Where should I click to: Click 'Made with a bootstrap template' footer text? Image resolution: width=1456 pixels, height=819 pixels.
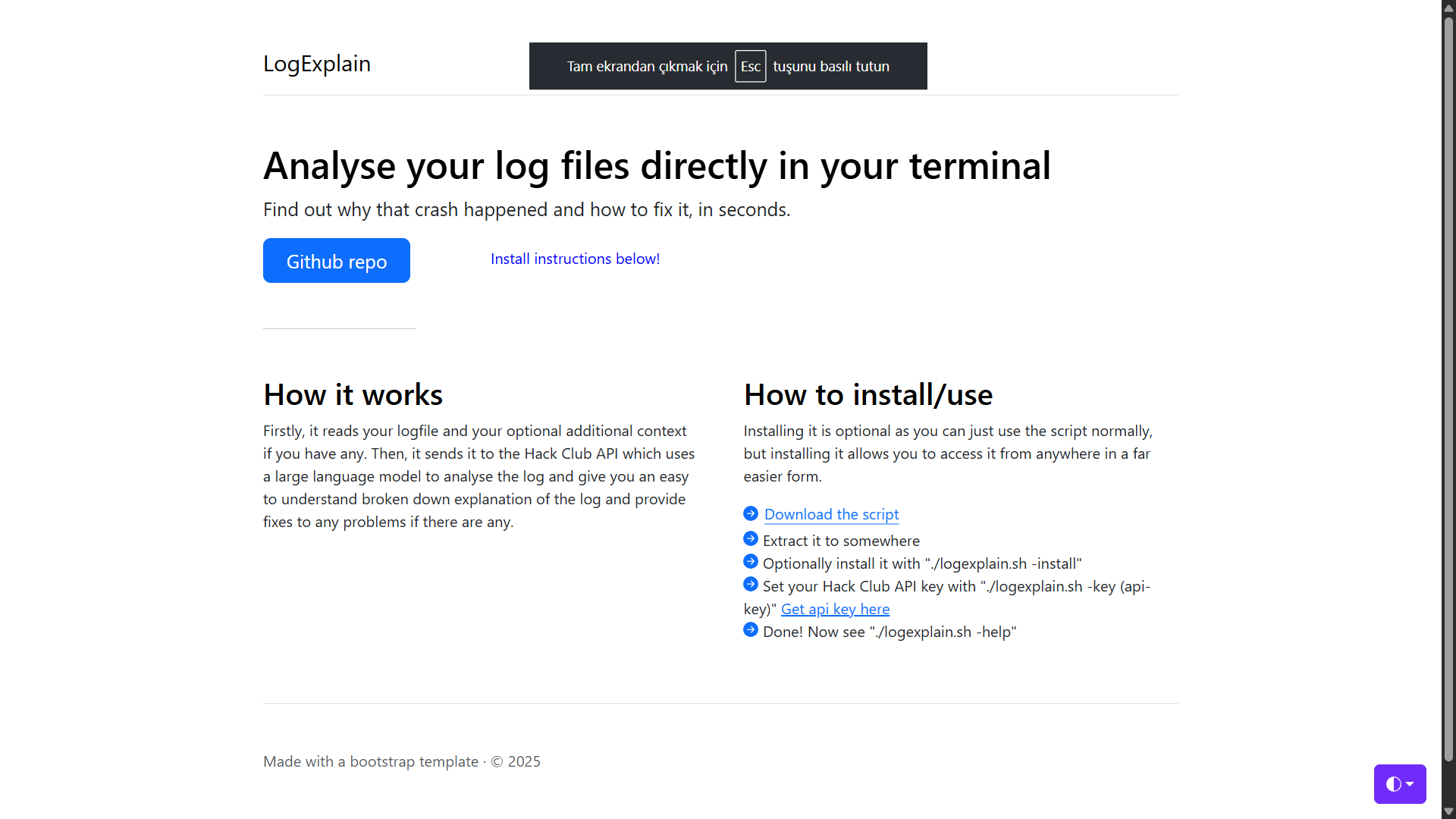click(371, 761)
